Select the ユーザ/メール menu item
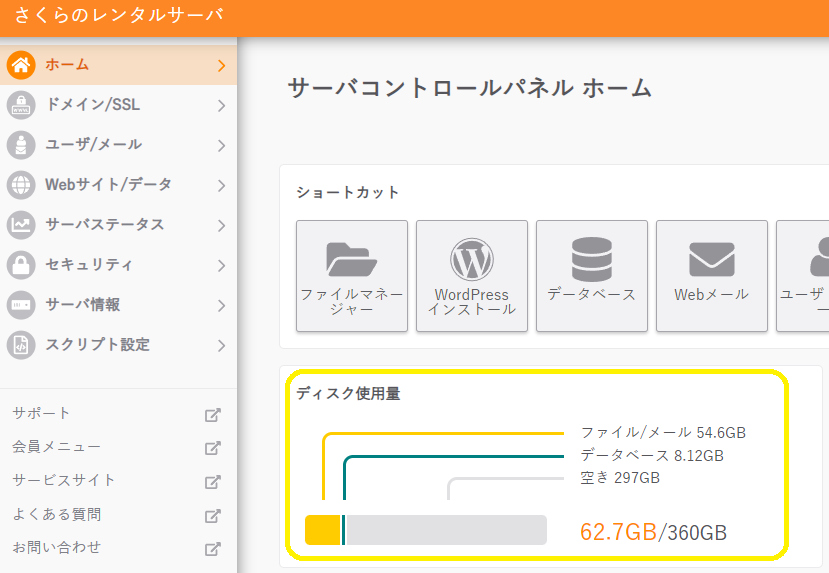Viewport: 829px width, 573px height. click(x=118, y=145)
